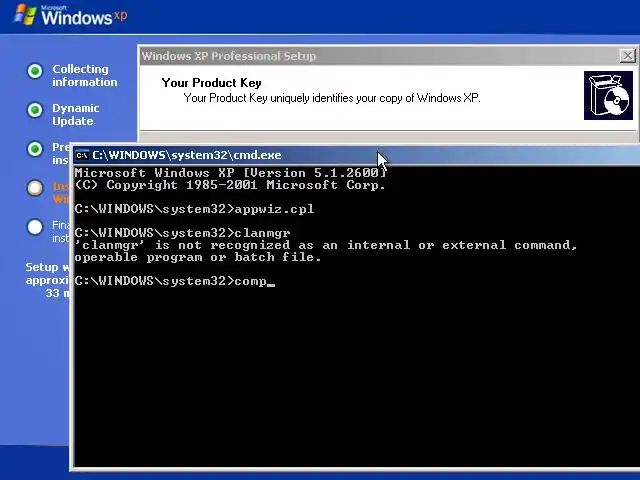Image resolution: width=640 pixels, height=480 pixels.
Task: Click the 'Microsoft Windows XP [Version 5.1.2600]' line
Action: (231, 173)
